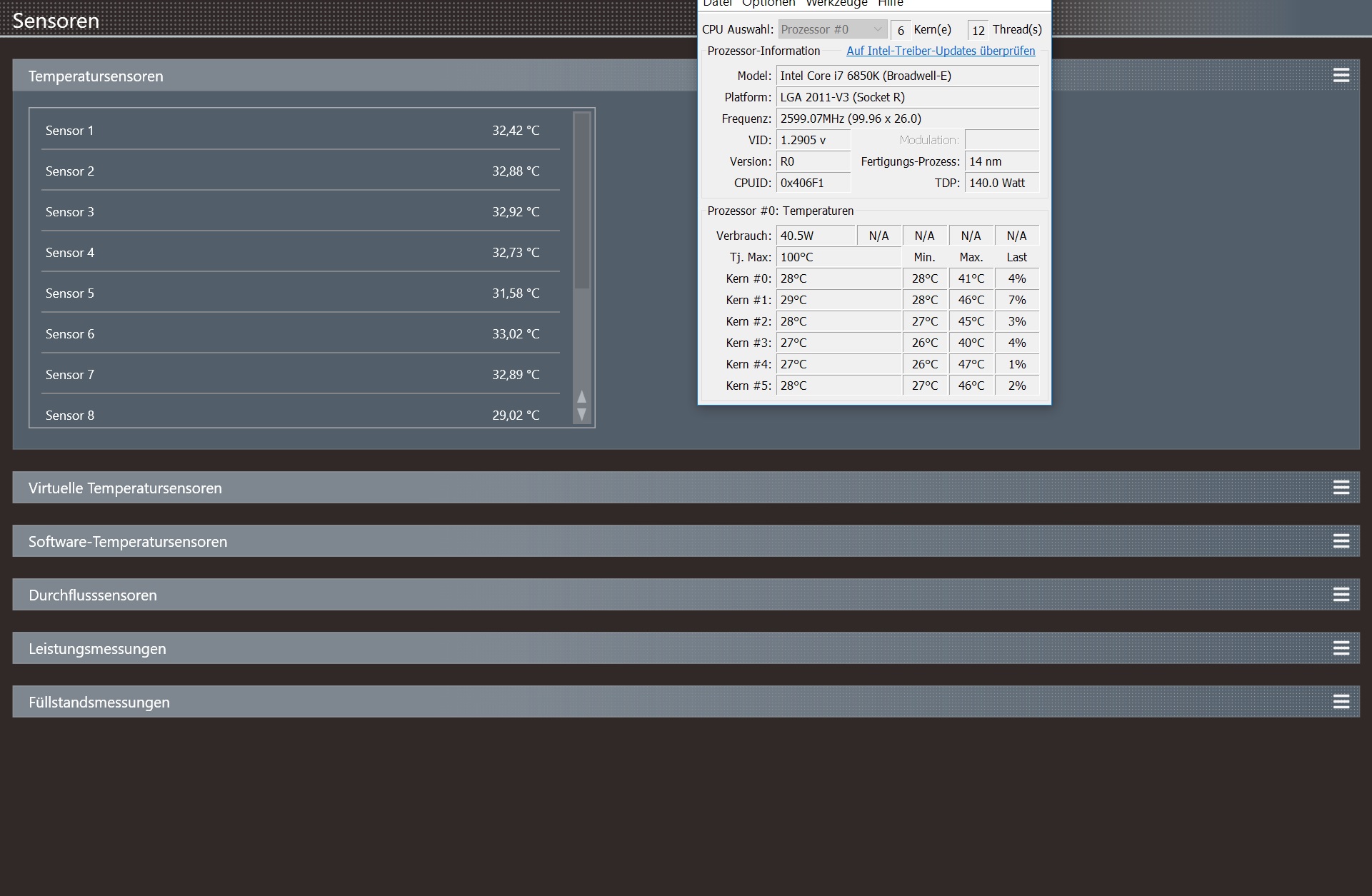Screen dimensions: 1372x896
Task: Click the sensor list scroll-up arrow
Action: (581, 396)
